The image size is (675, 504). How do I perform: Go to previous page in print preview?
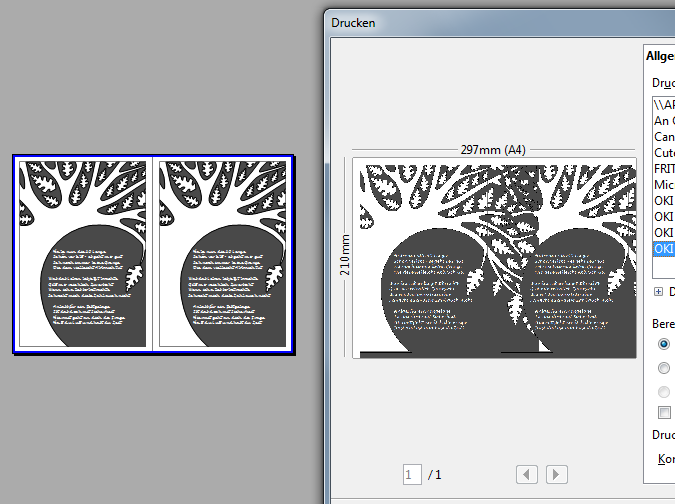[527, 474]
